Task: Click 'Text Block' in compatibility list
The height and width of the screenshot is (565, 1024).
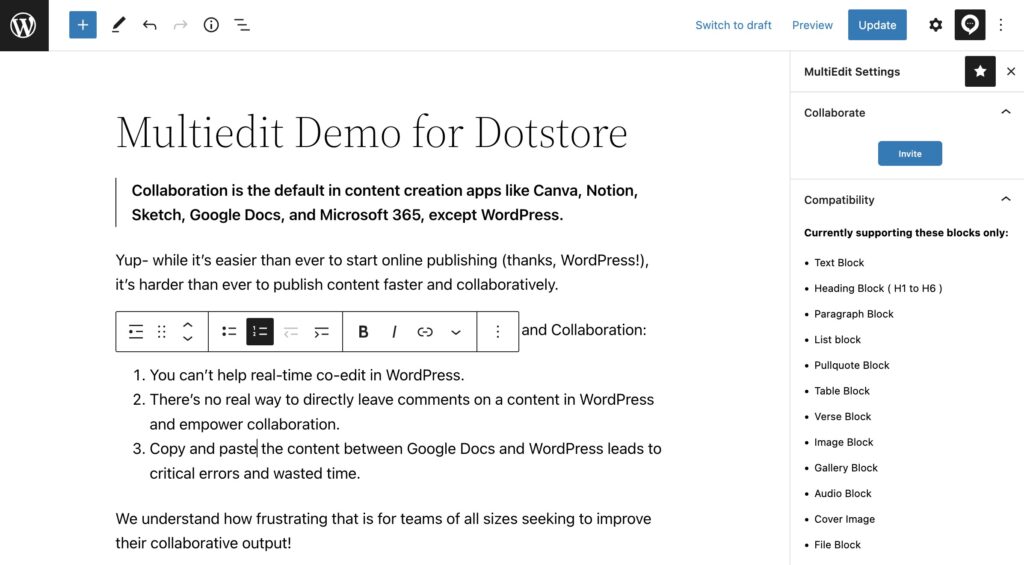Action: point(839,263)
